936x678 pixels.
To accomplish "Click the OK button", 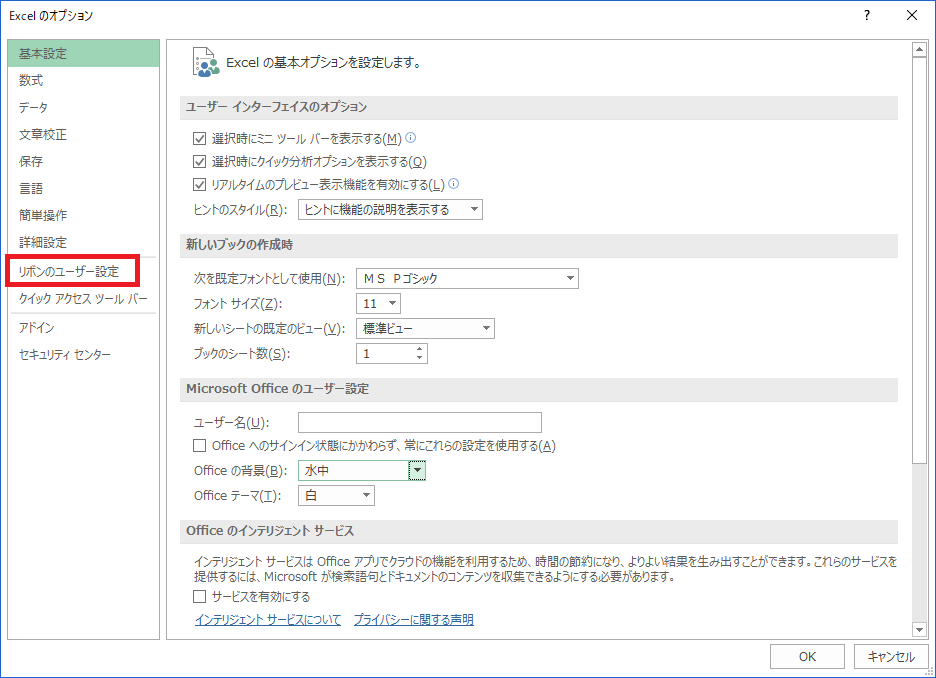I will pos(807,657).
